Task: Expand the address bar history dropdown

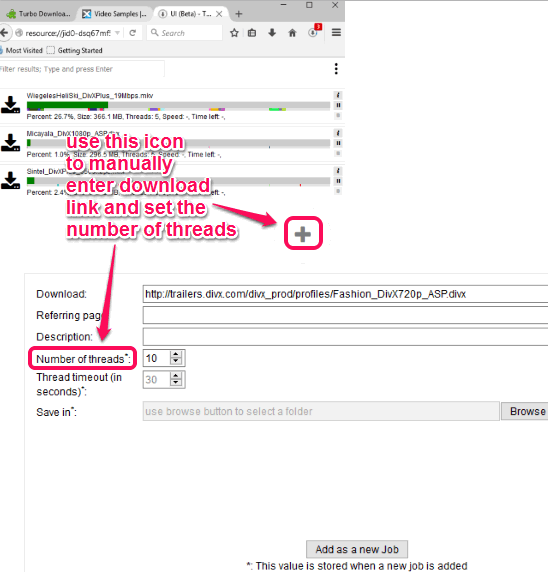Action: tap(117, 33)
